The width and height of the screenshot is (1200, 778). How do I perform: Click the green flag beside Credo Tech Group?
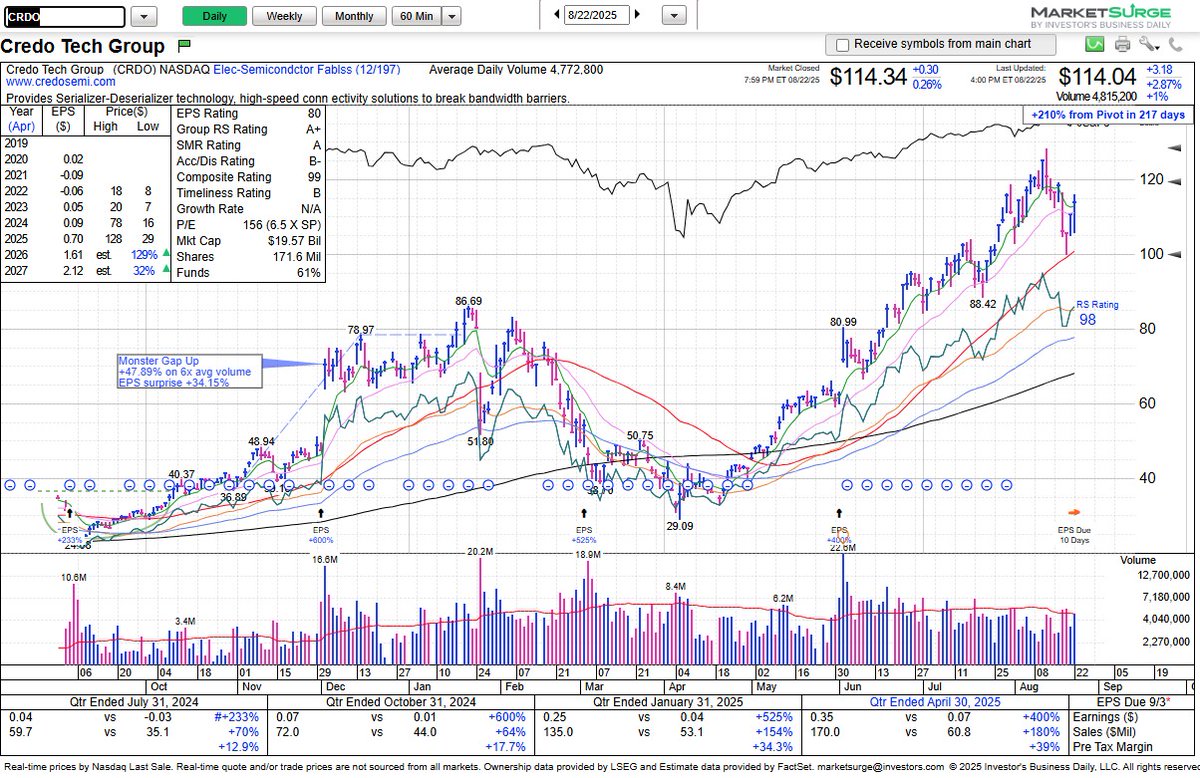(184, 45)
